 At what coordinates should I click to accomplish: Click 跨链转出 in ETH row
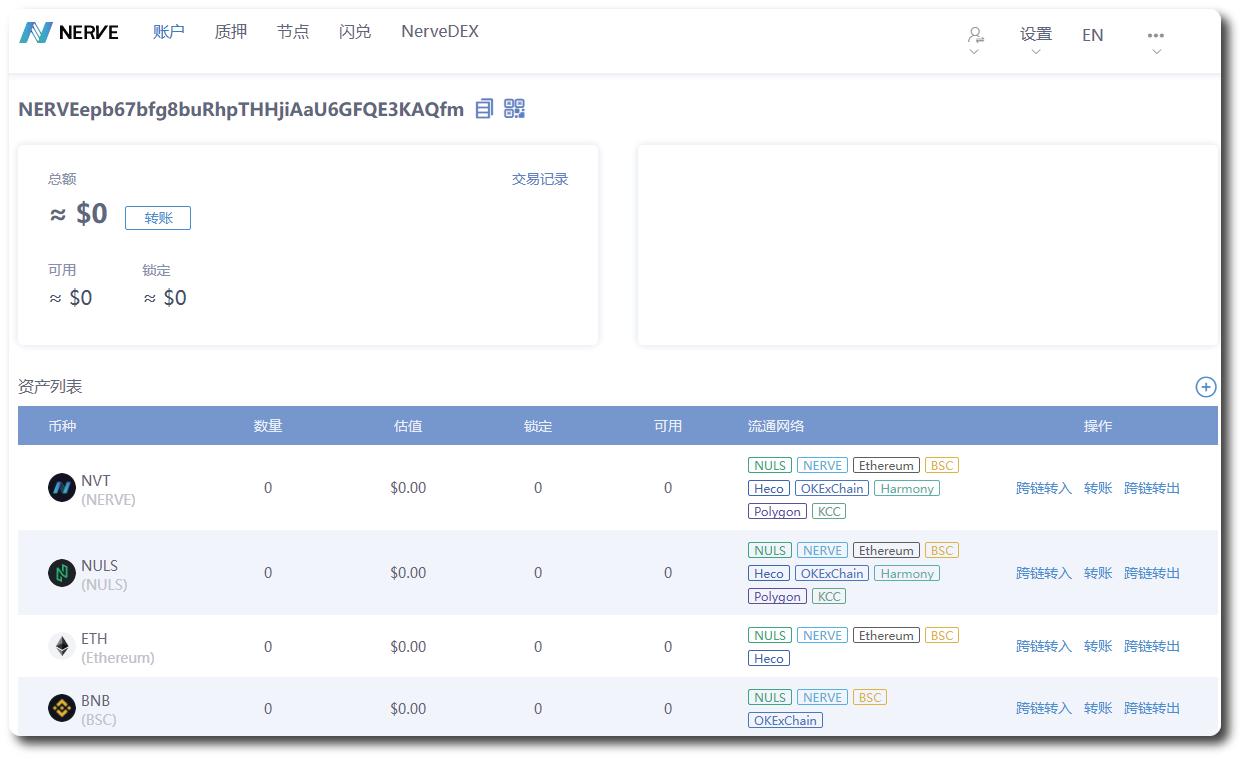coord(1152,646)
